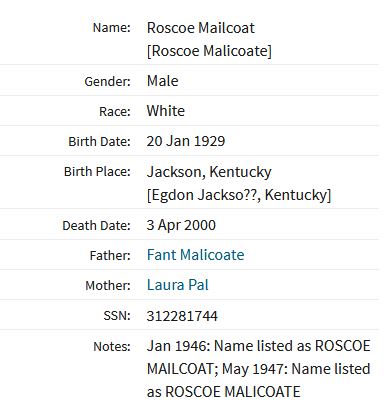Click the SSN number 312281744

pyautogui.click(x=182, y=316)
